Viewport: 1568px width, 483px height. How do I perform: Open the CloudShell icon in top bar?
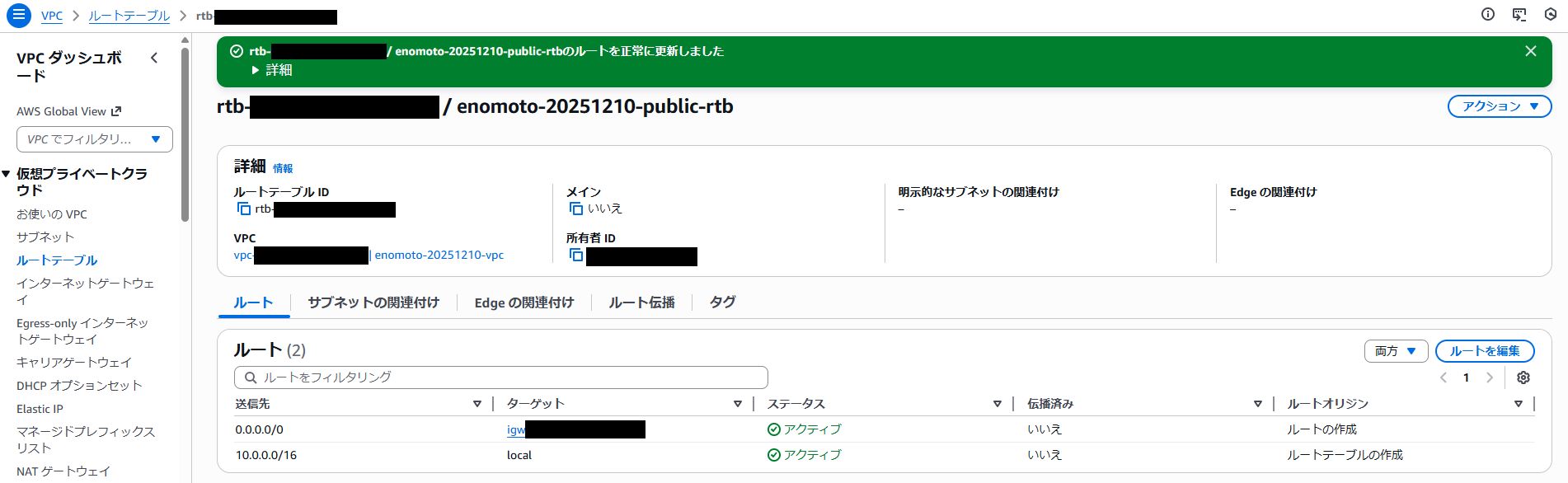coord(1519,14)
